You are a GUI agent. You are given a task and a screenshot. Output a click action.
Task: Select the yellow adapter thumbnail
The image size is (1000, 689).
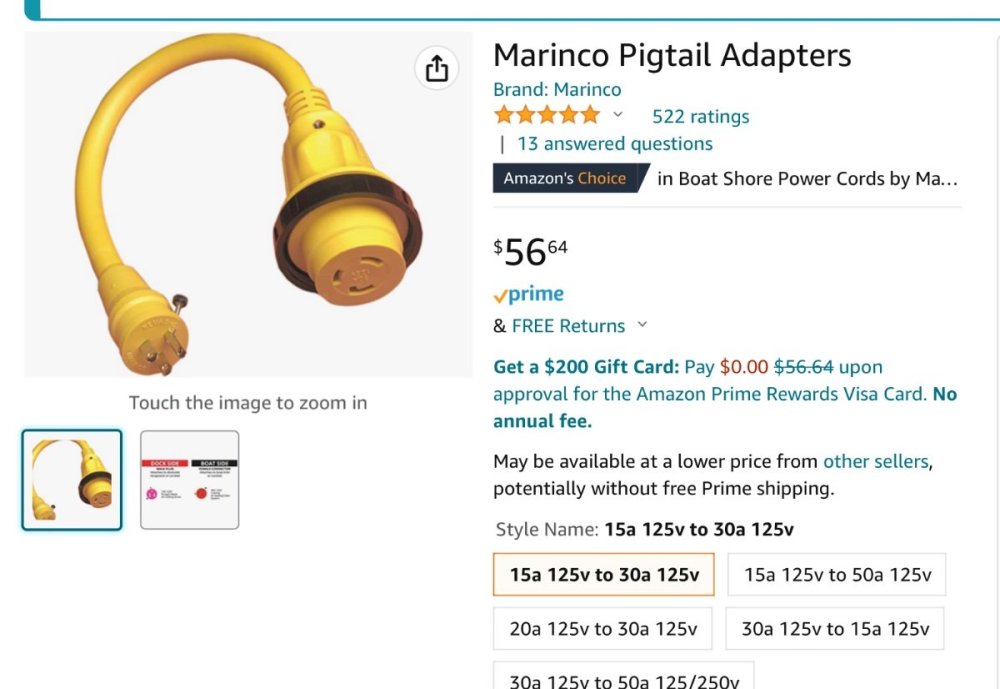[x=72, y=479]
